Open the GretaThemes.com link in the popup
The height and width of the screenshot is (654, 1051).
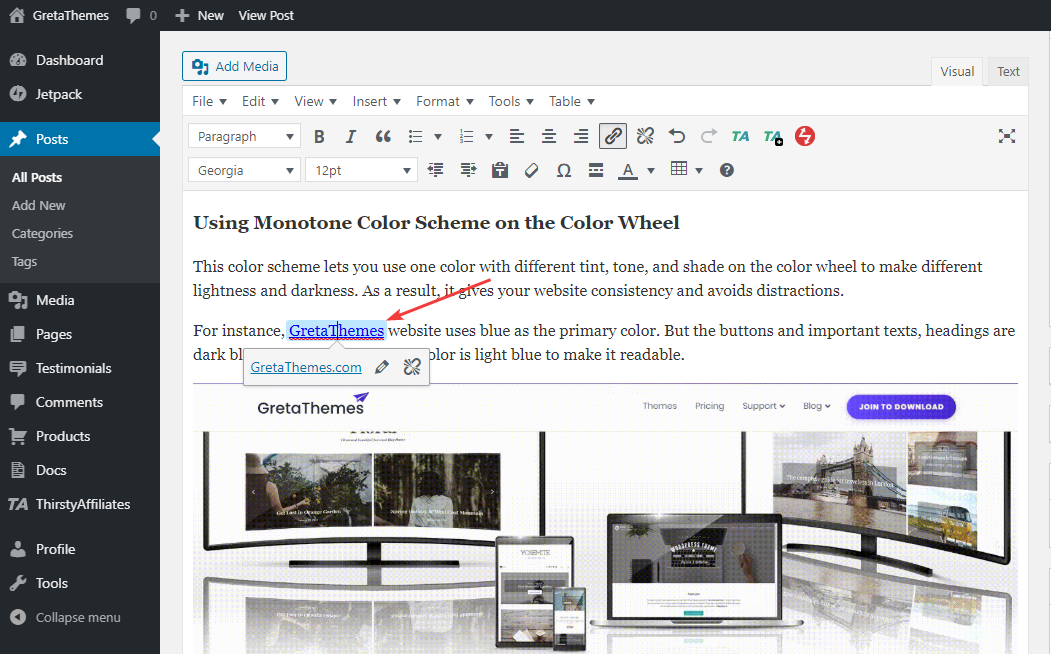[x=306, y=367]
